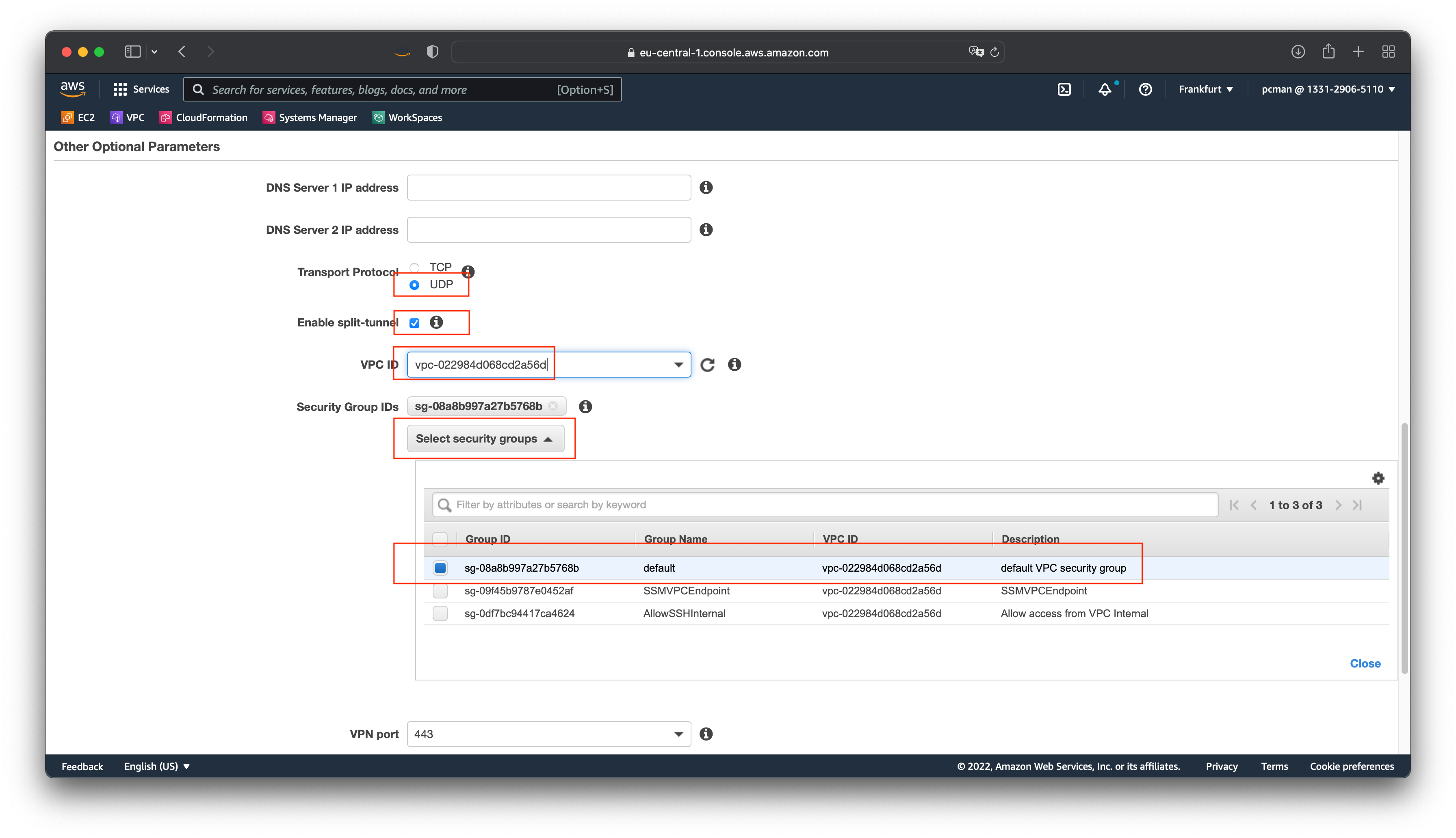The width and height of the screenshot is (1456, 838).
Task: Click info icon for DNS Server 1
Action: pyautogui.click(x=706, y=188)
